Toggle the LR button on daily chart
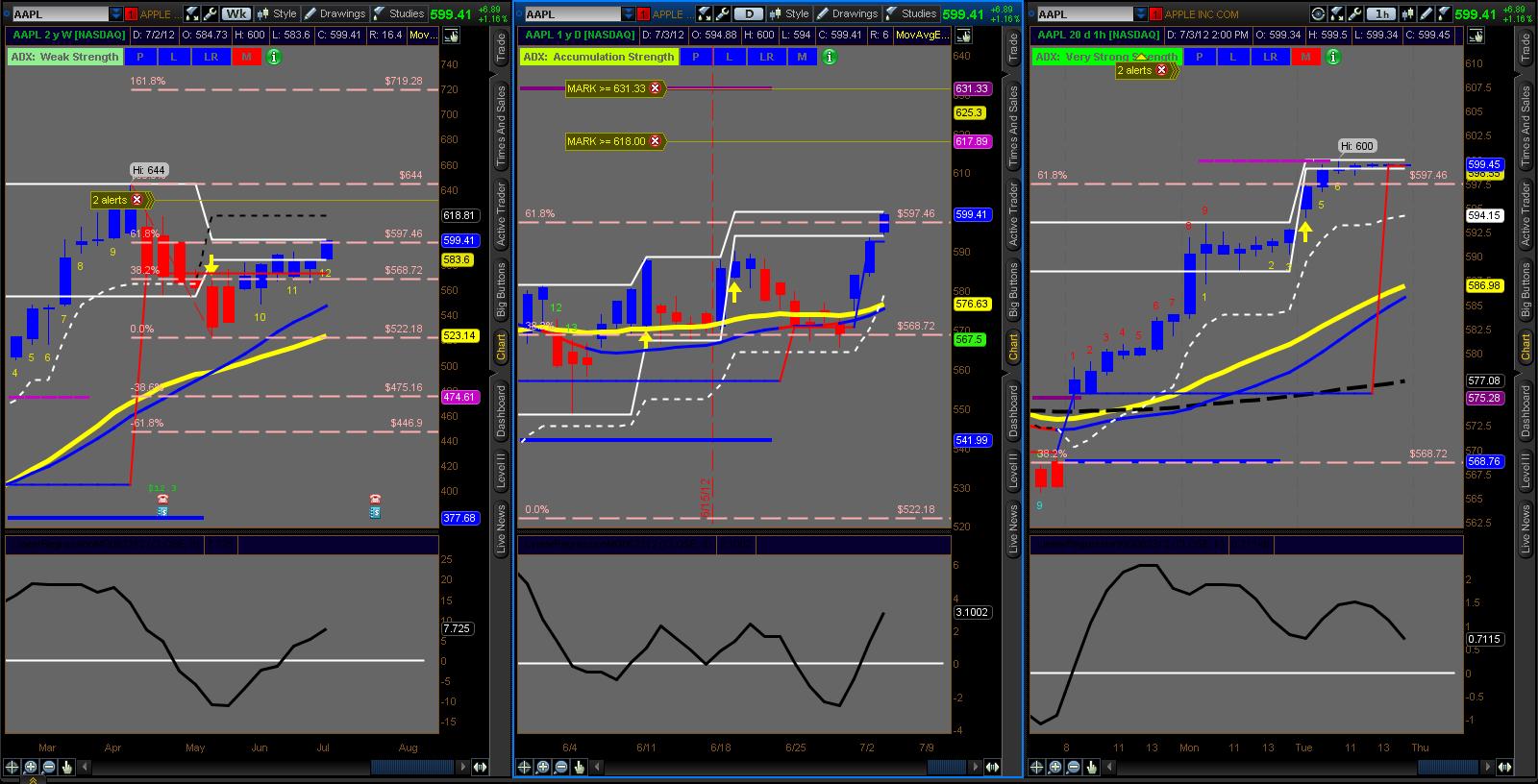Image resolution: width=1538 pixels, height=784 pixels. click(x=766, y=57)
